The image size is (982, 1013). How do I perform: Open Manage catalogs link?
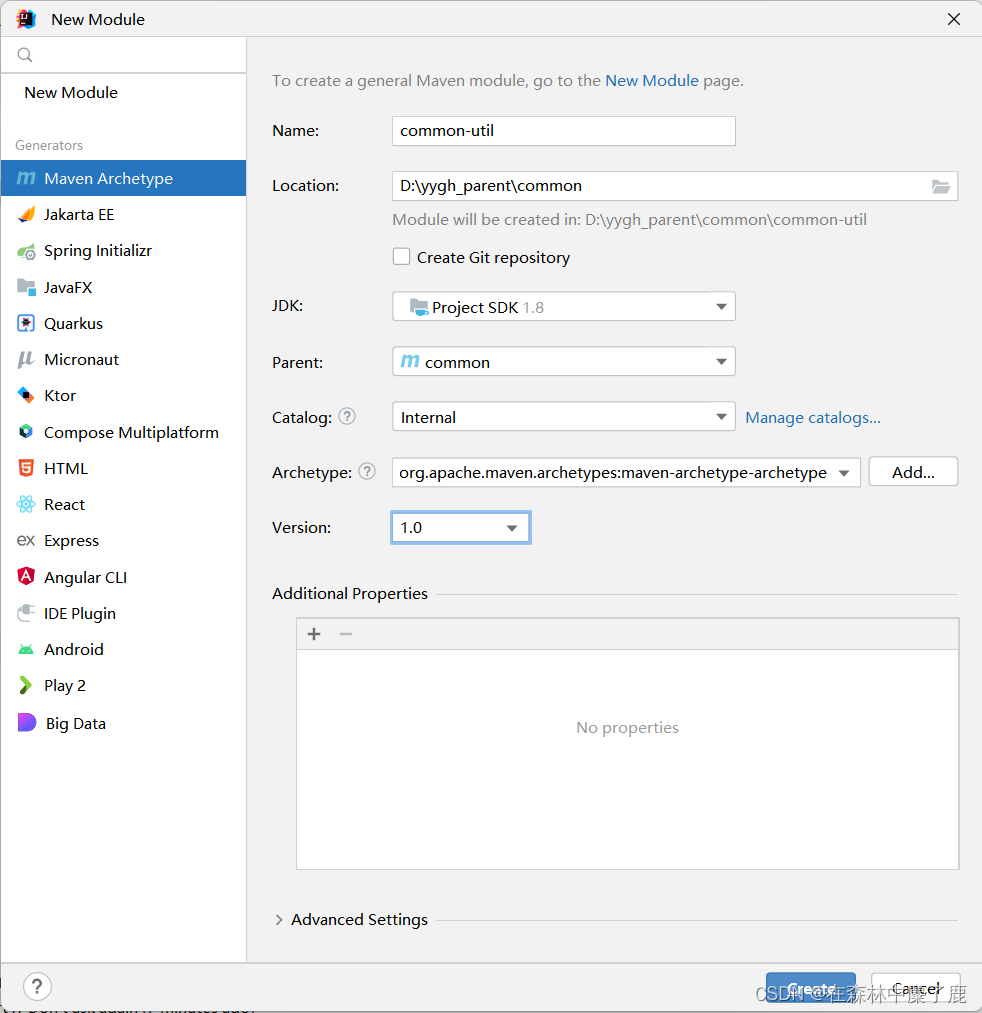[x=813, y=417]
